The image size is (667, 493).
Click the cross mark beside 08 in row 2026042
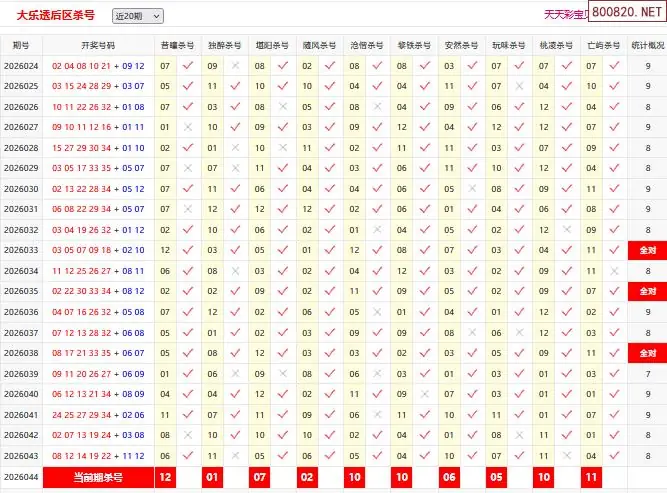click(188, 435)
